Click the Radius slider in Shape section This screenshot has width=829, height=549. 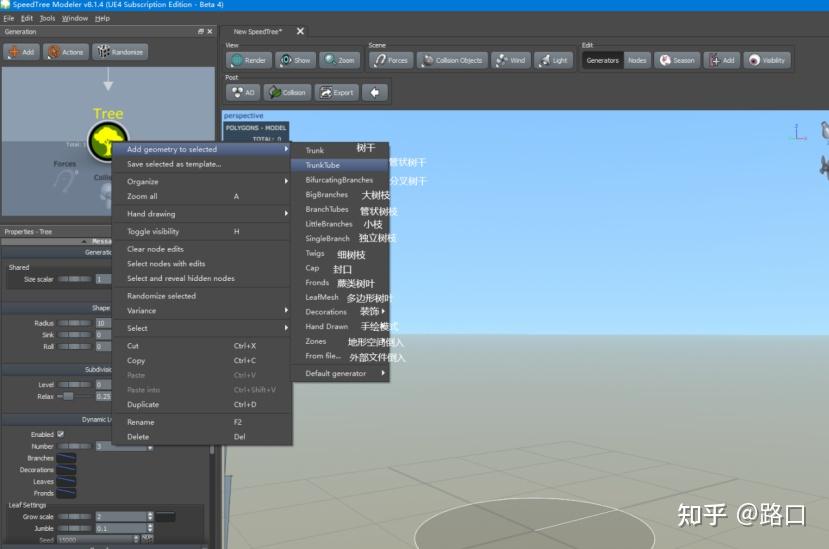(75, 323)
